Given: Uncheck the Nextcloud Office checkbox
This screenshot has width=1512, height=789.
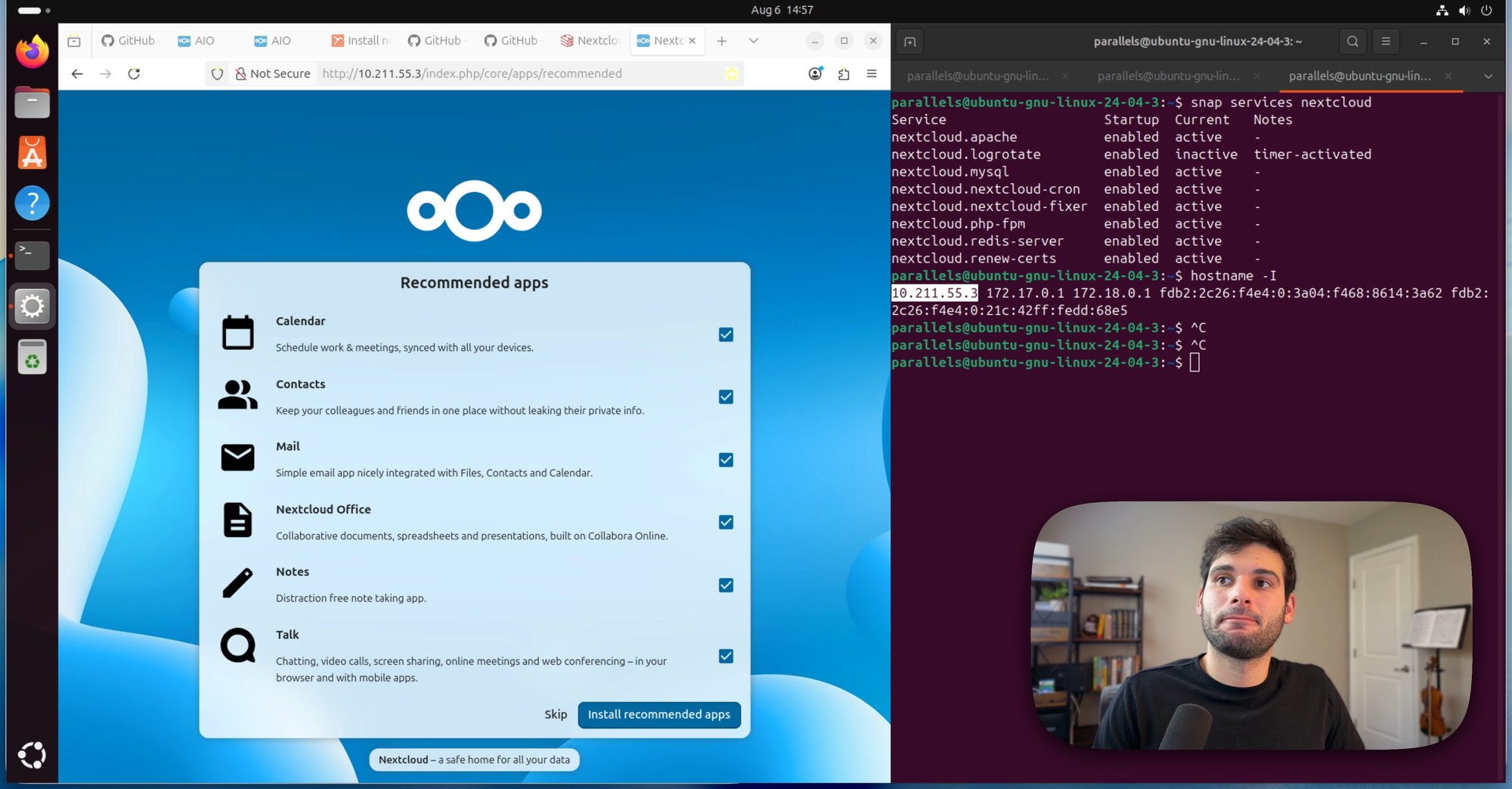Looking at the screenshot, I should coord(726,522).
